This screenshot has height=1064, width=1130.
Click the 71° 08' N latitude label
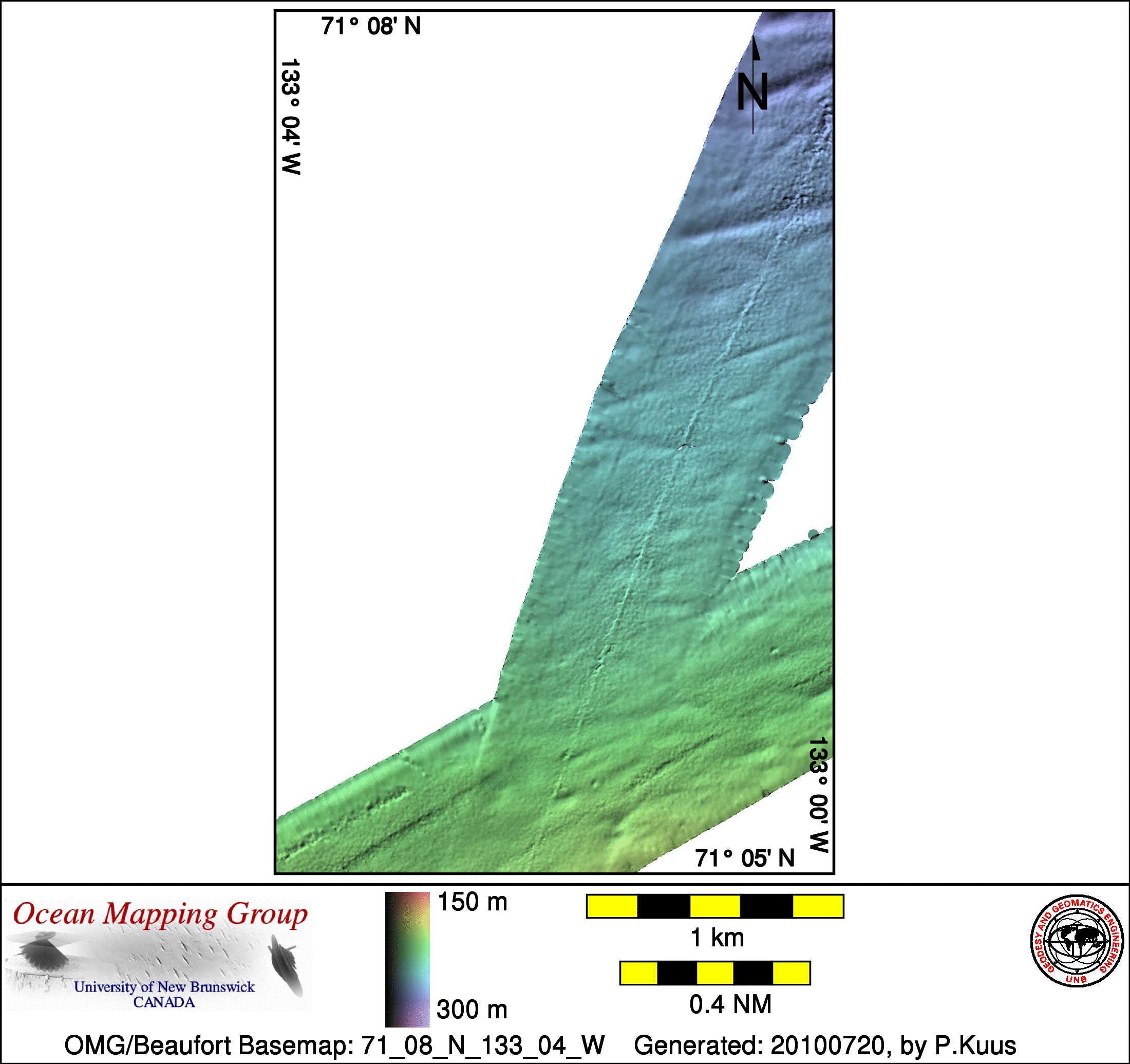click(x=371, y=26)
